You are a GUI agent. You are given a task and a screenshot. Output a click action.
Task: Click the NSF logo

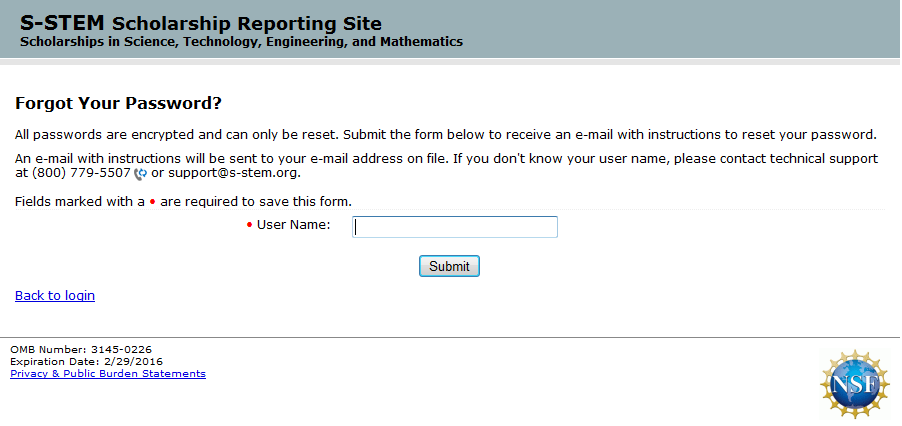click(x=854, y=383)
